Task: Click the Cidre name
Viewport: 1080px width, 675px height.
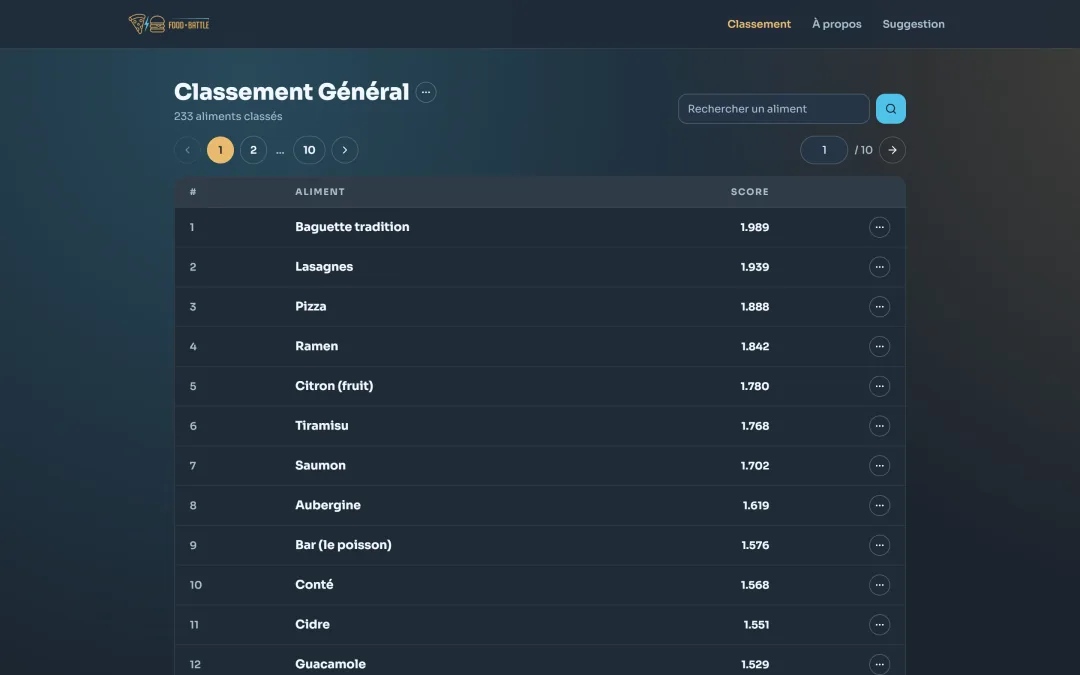Action: point(312,624)
